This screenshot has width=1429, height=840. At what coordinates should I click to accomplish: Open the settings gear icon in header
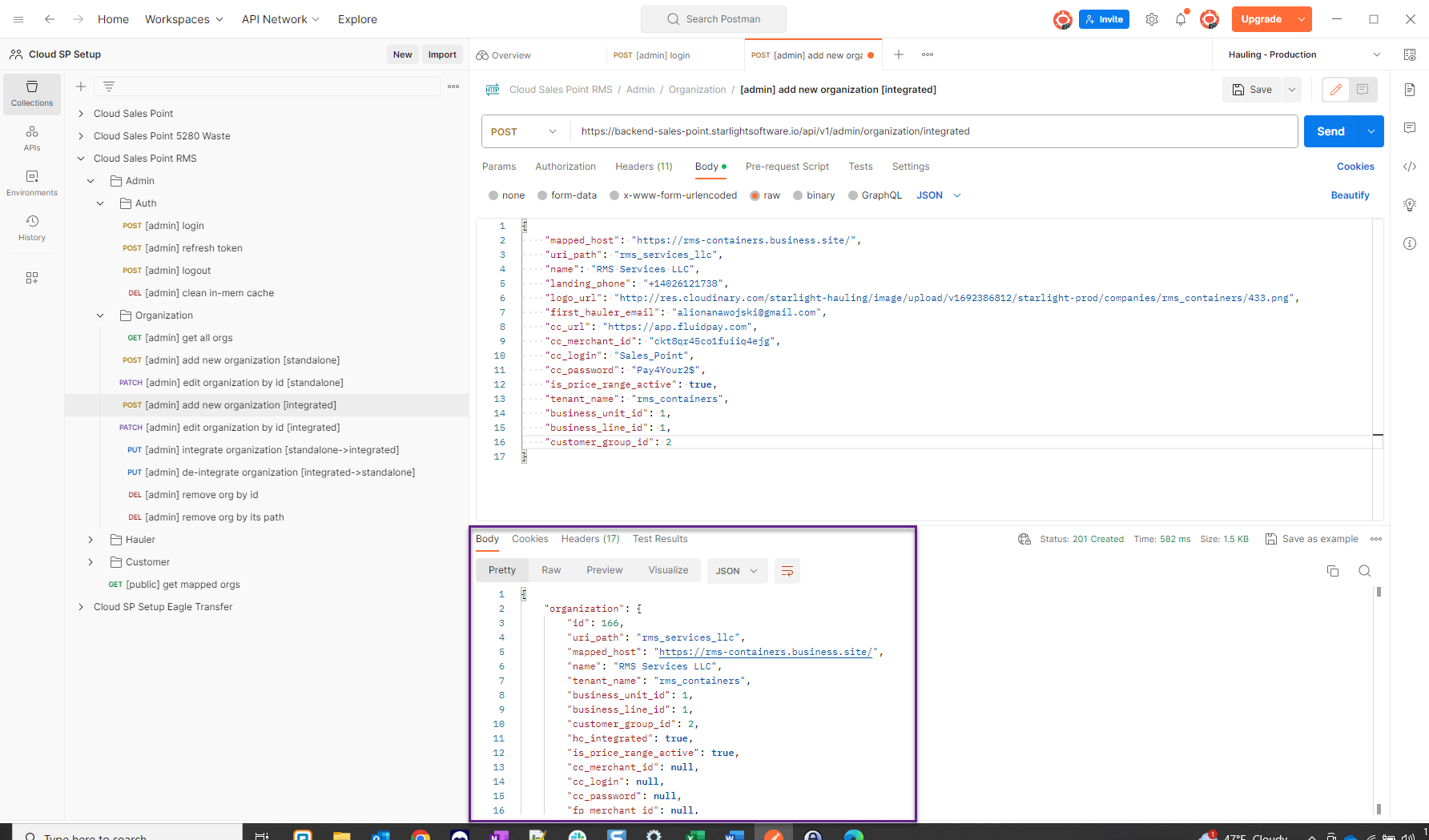[1152, 19]
